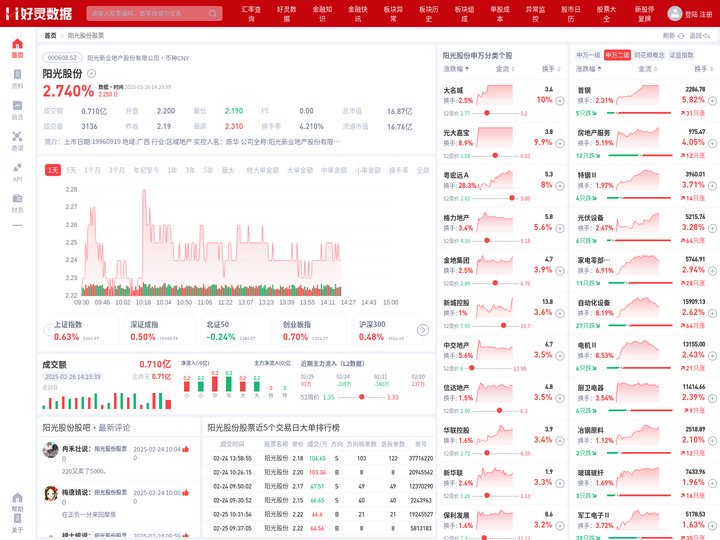Click the stock search input field
Screen dimensions: 720x540
point(154,13)
